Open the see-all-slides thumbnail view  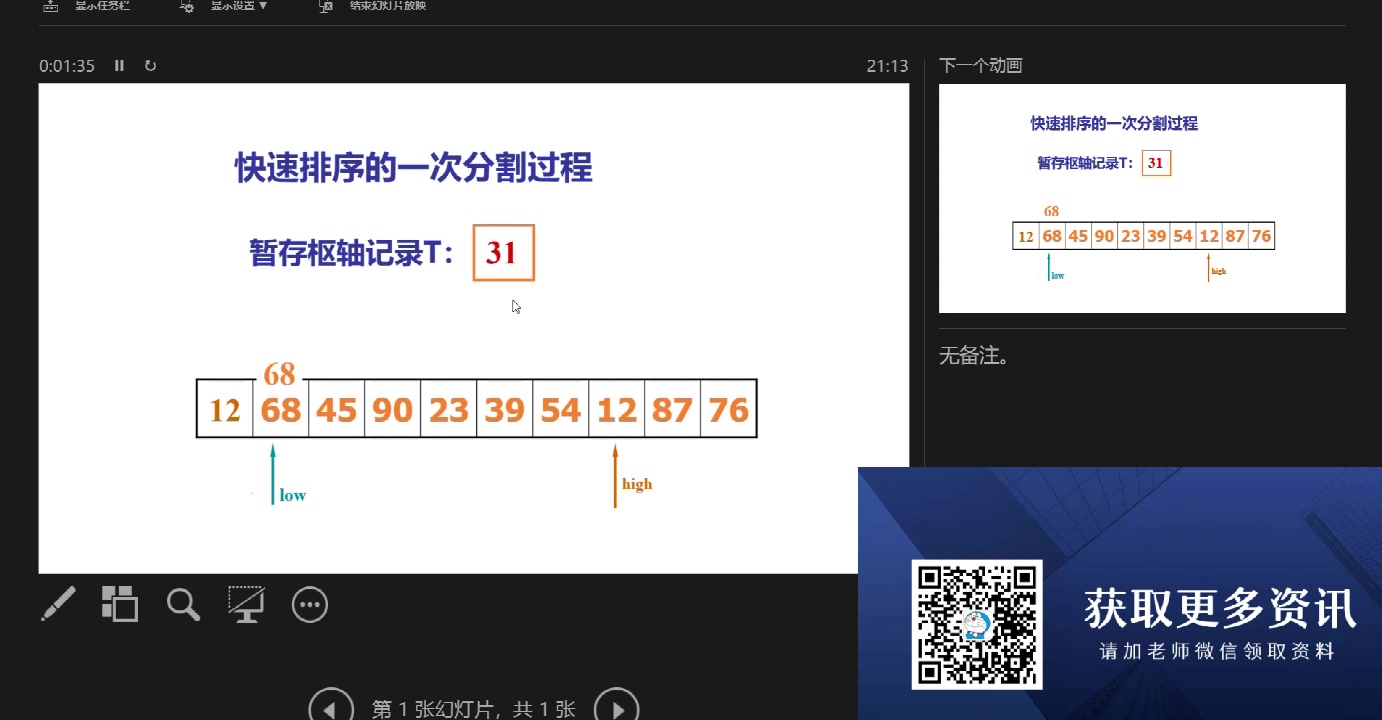[x=120, y=604]
